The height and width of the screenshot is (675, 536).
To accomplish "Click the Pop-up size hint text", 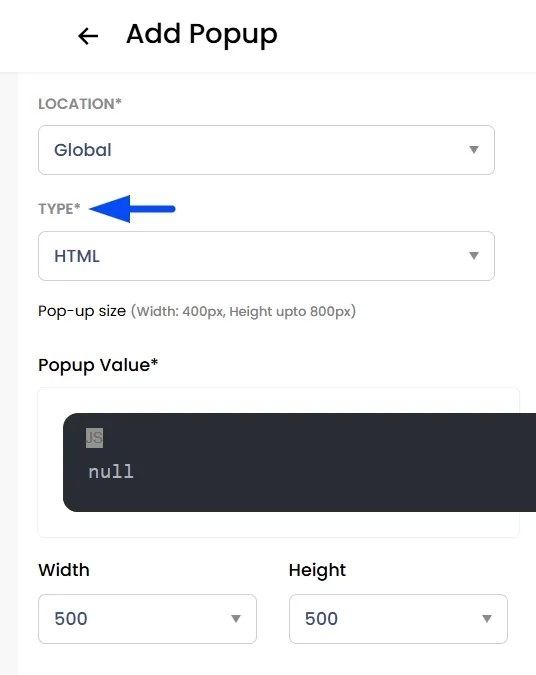I will tap(197, 311).
